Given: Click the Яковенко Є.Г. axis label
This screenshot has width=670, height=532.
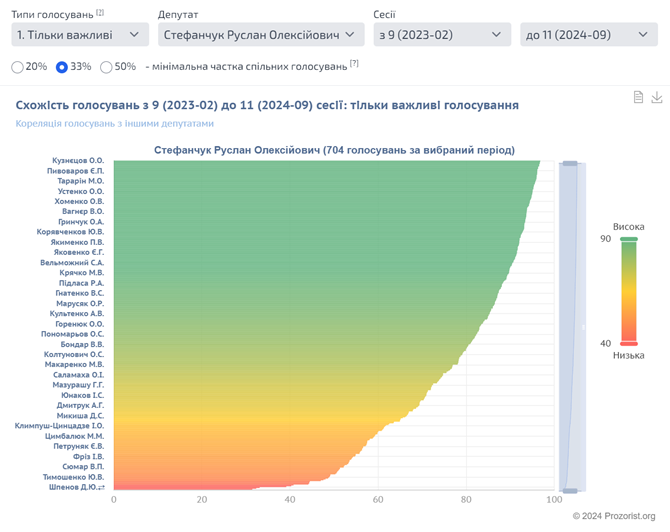Looking at the screenshot, I should 79,253.
